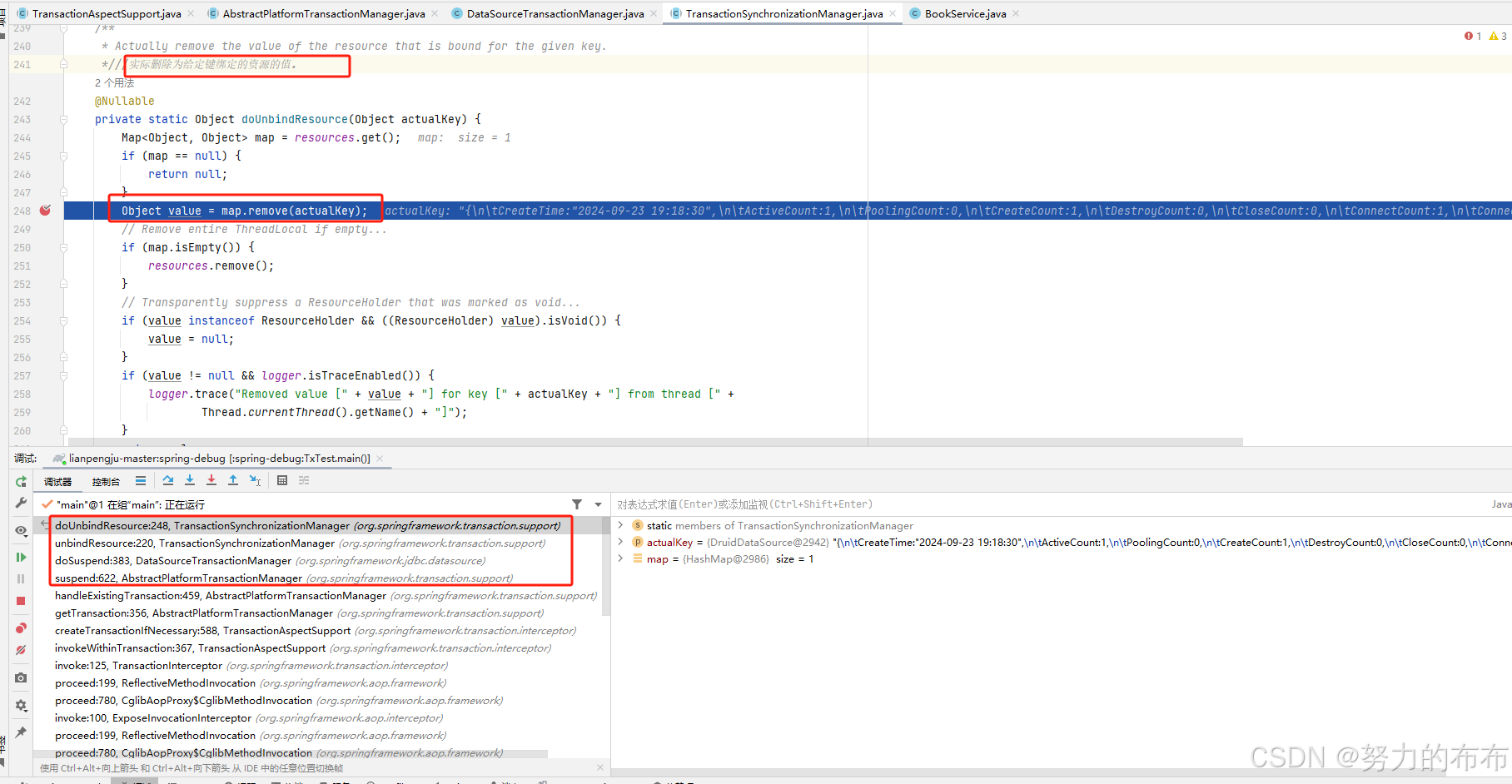
Task: Open the wrench debug configuration icon
Action: click(21, 504)
